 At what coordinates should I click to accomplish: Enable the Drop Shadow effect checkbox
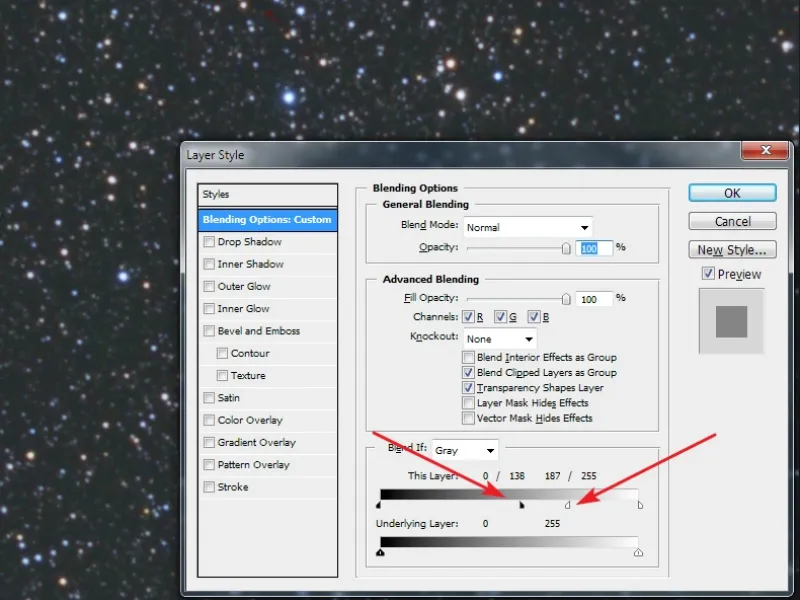[208, 242]
